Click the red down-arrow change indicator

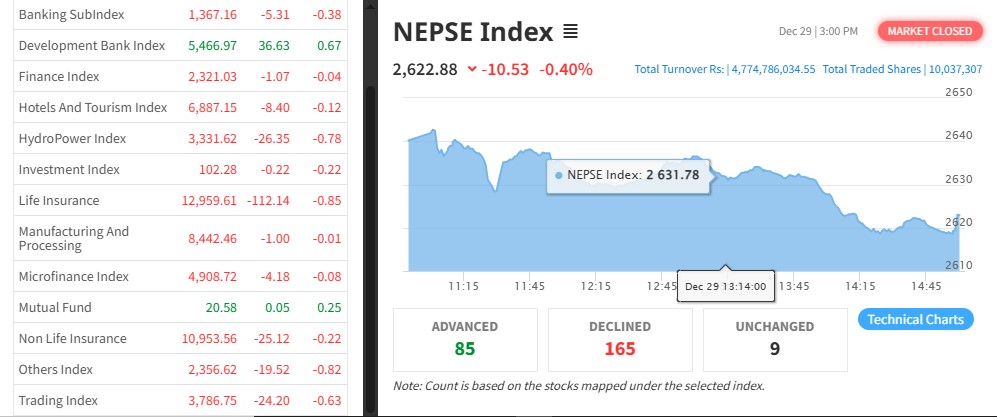coord(472,69)
